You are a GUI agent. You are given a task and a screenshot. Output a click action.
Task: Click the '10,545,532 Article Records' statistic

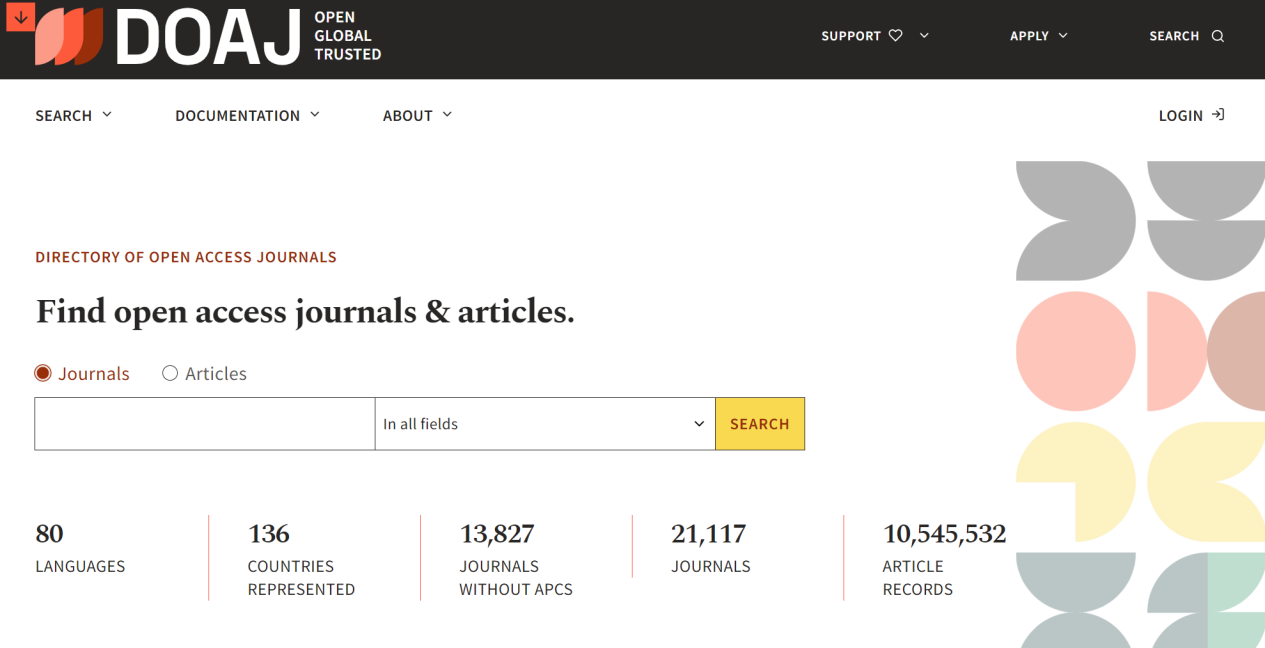coord(944,560)
